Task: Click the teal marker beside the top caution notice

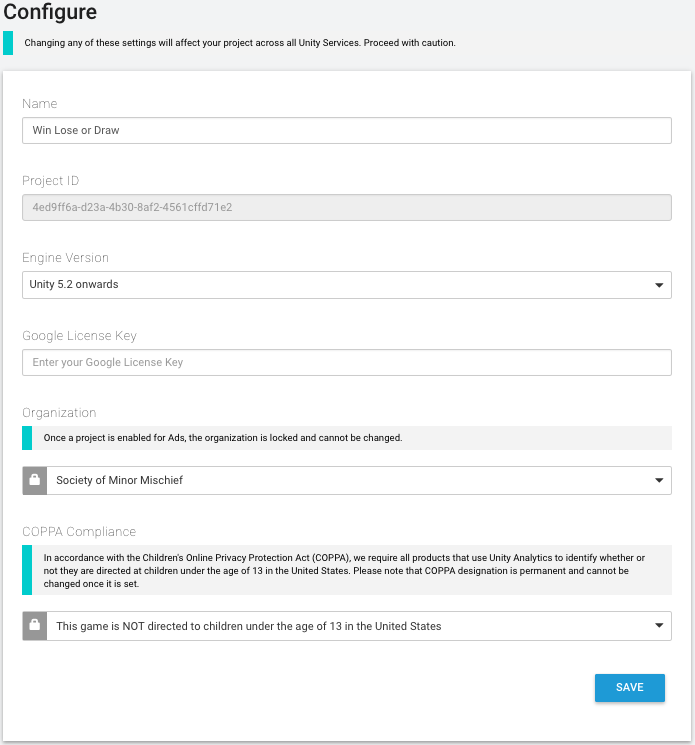Action: [x=8, y=43]
